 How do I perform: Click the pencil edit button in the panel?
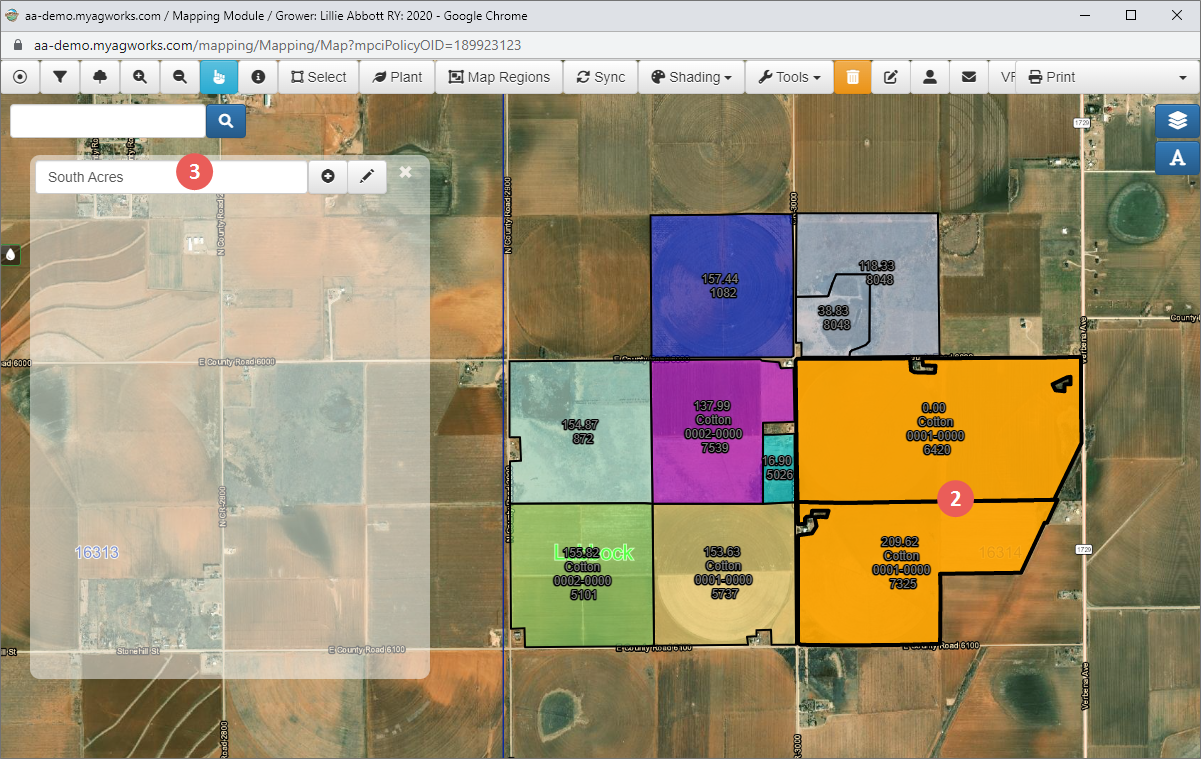coord(367,177)
